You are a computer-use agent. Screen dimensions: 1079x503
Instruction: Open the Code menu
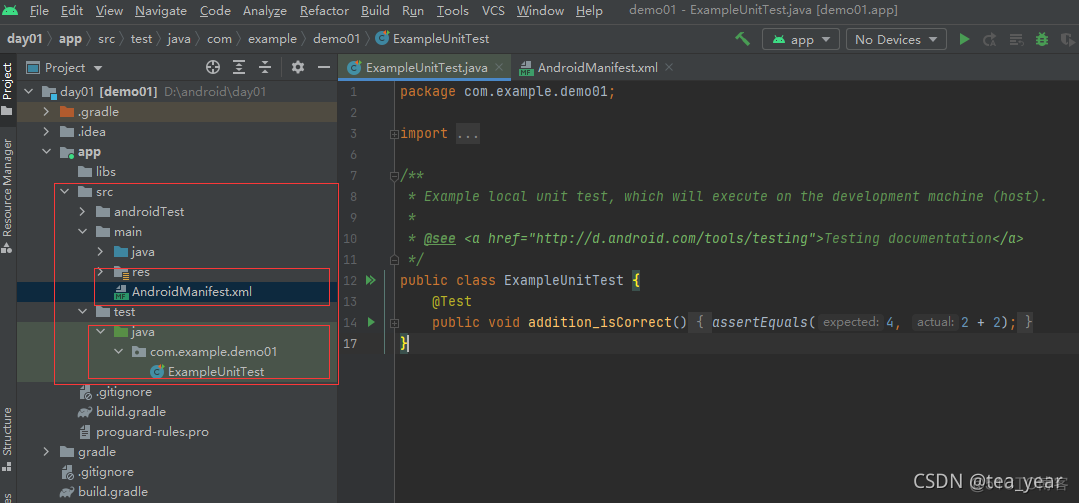click(x=215, y=11)
